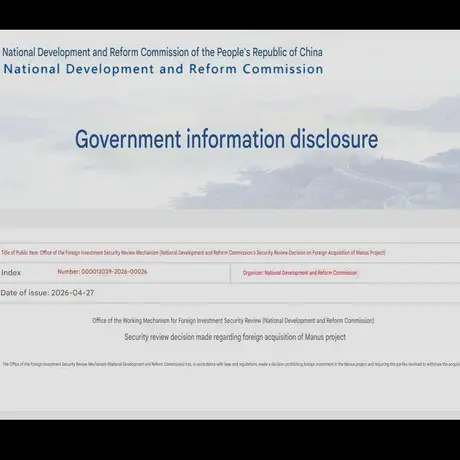The width and height of the screenshot is (460, 460).
Task: Click the "People's Republic of China" header line
Action: pyautogui.click(x=162, y=52)
